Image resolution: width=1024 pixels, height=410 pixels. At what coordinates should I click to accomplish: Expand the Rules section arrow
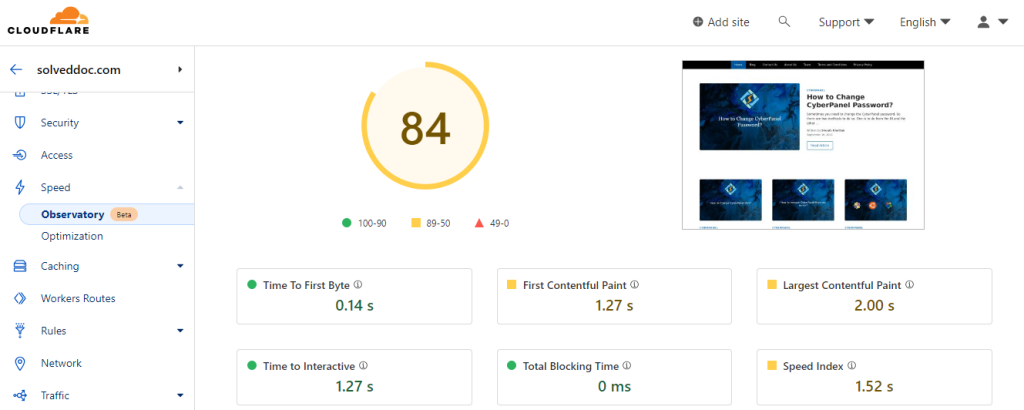pos(180,330)
